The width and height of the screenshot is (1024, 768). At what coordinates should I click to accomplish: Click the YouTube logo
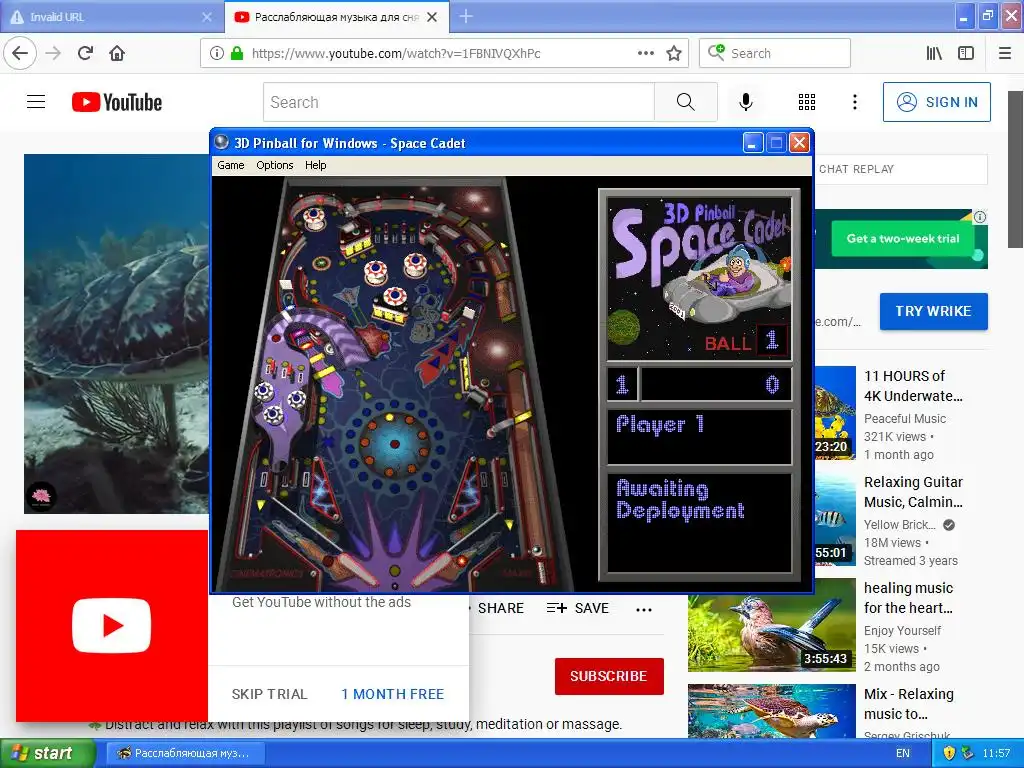(x=117, y=102)
